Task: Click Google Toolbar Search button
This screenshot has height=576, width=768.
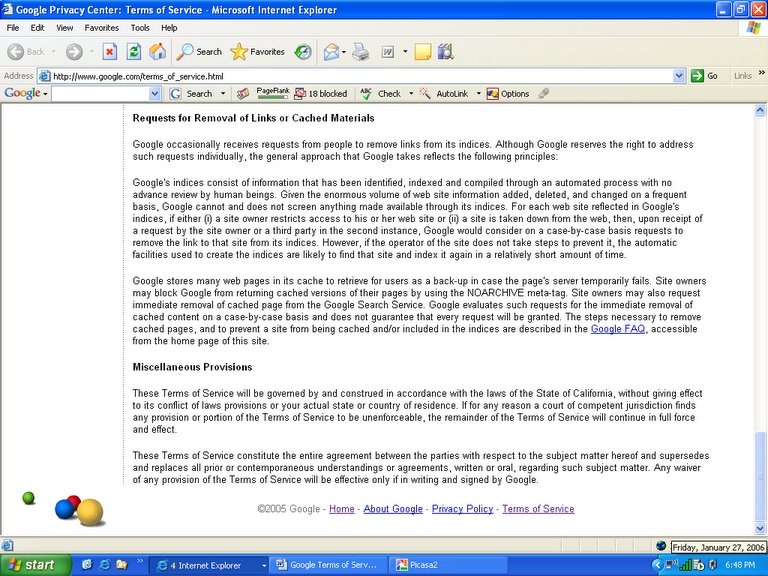Action: pos(191,94)
